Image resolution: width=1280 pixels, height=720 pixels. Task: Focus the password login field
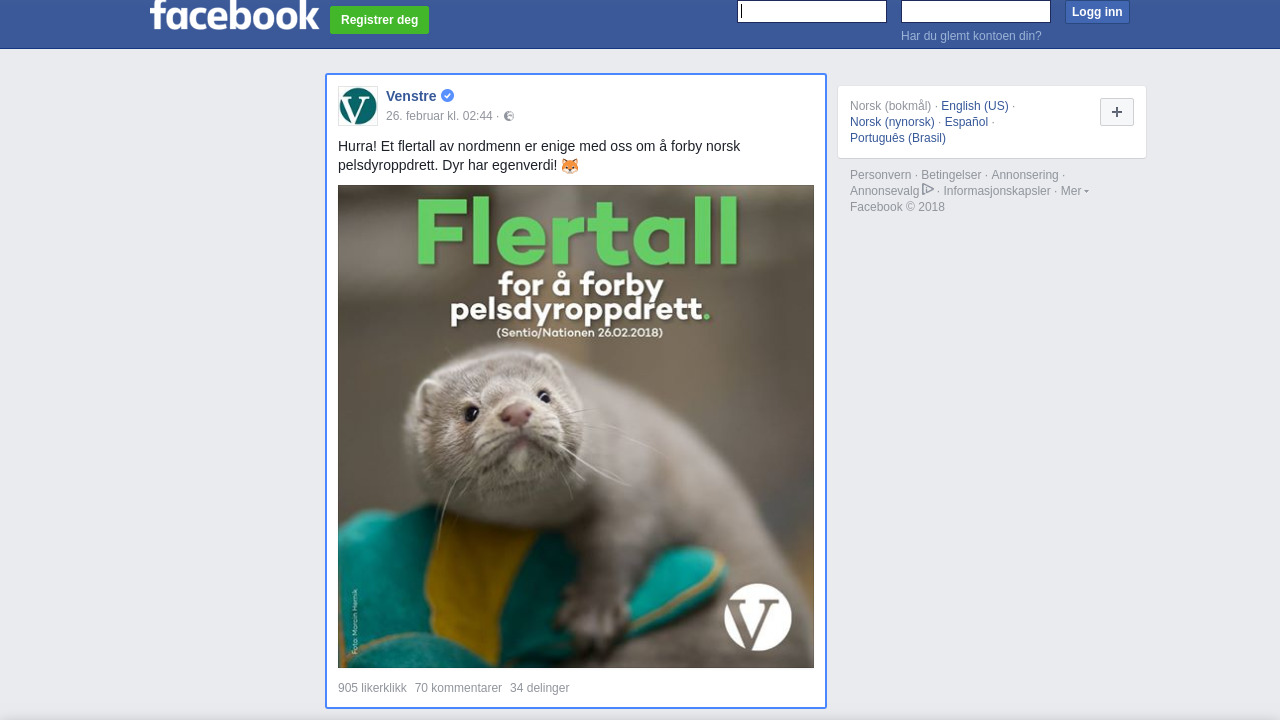click(x=976, y=11)
